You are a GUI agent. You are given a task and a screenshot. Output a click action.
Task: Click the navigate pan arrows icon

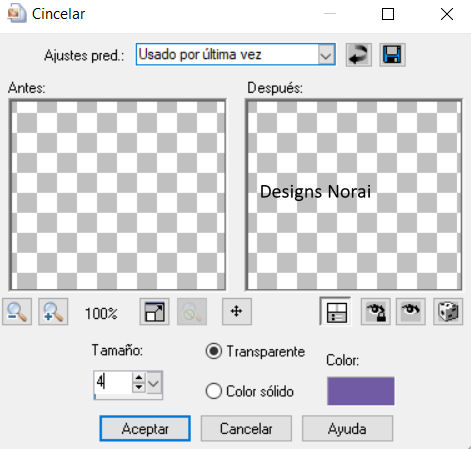pyautogui.click(x=237, y=312)
